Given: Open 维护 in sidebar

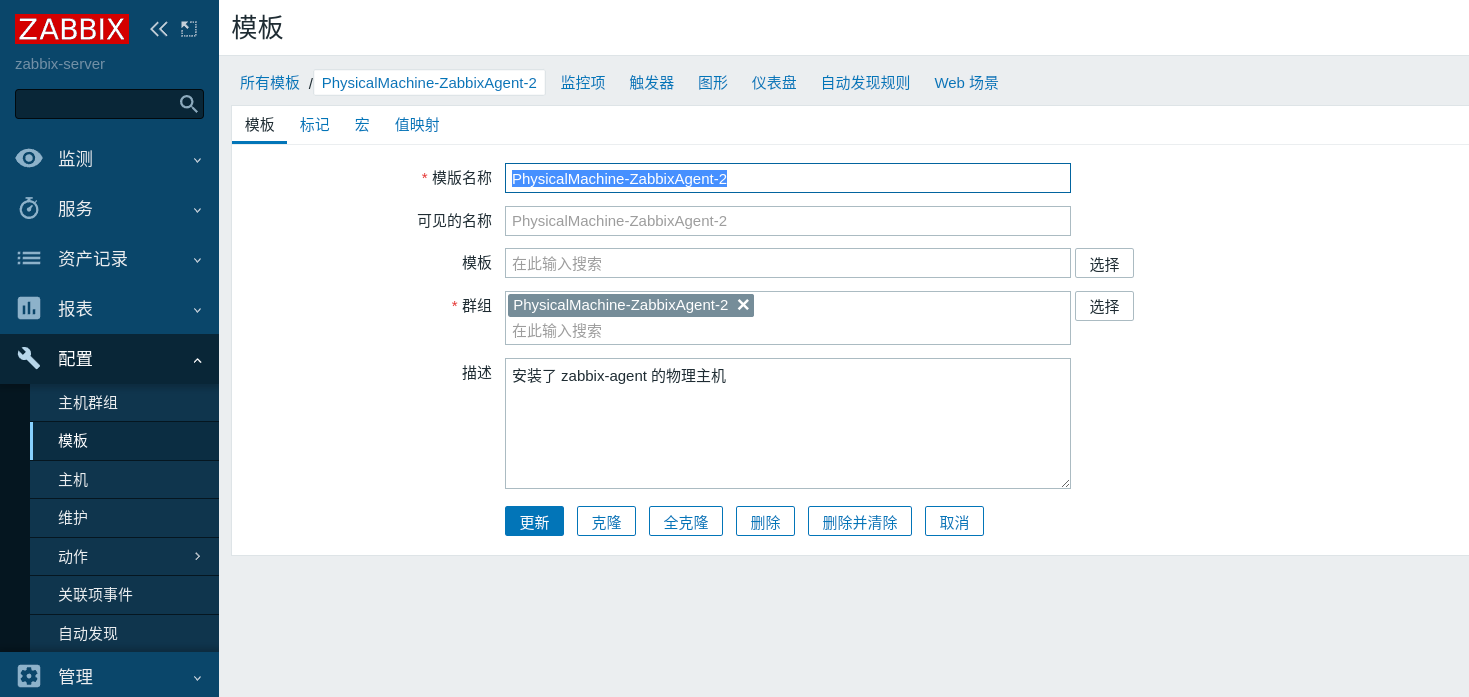Looking at the screenshot, I should 124,518.
